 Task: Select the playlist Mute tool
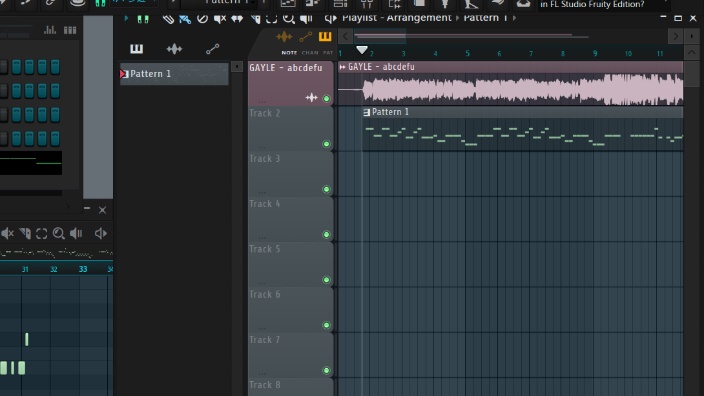pyautogui.click(x=220, y=19)
